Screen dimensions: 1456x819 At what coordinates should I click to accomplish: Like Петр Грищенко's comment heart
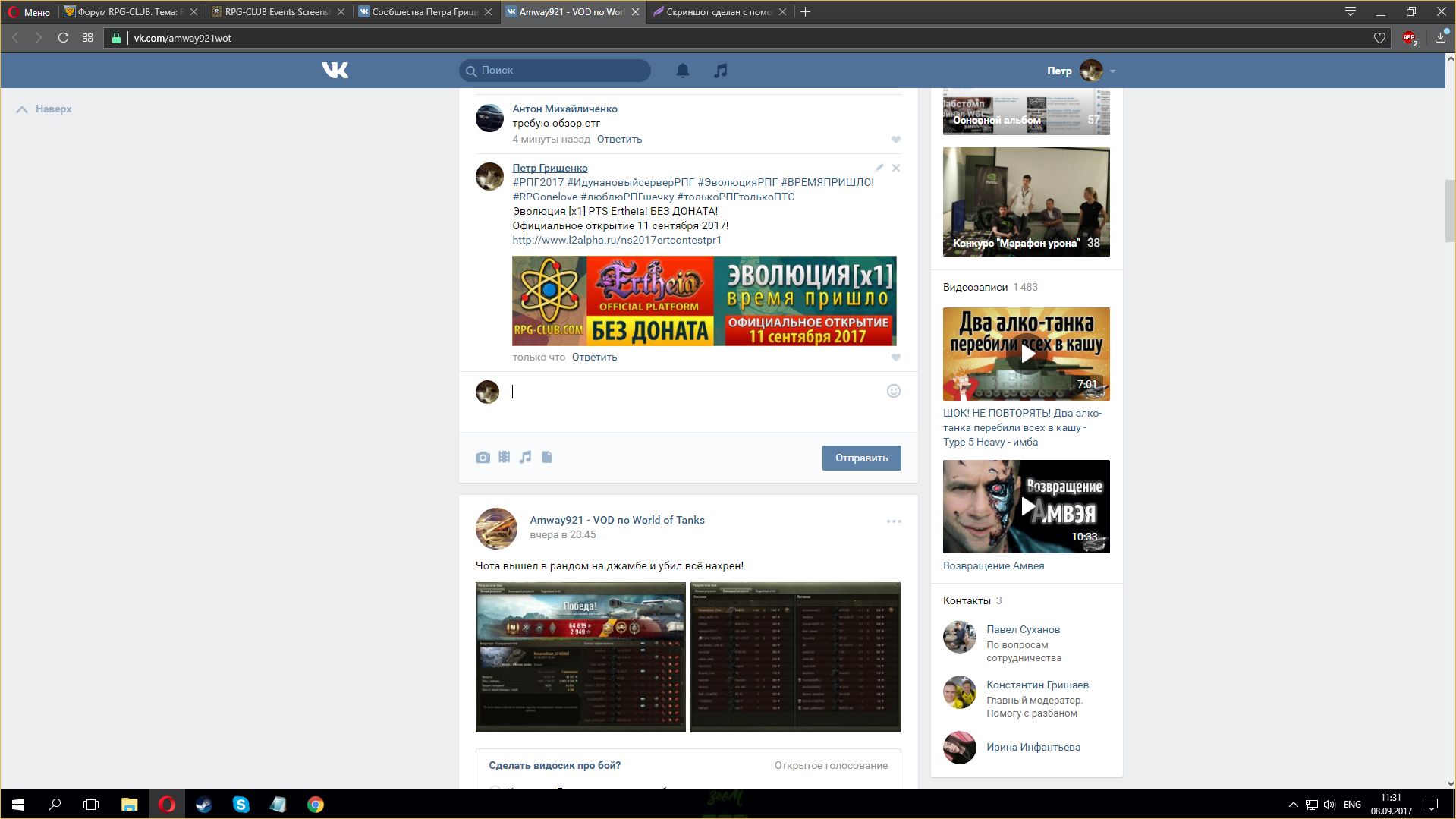pos(896,358)
